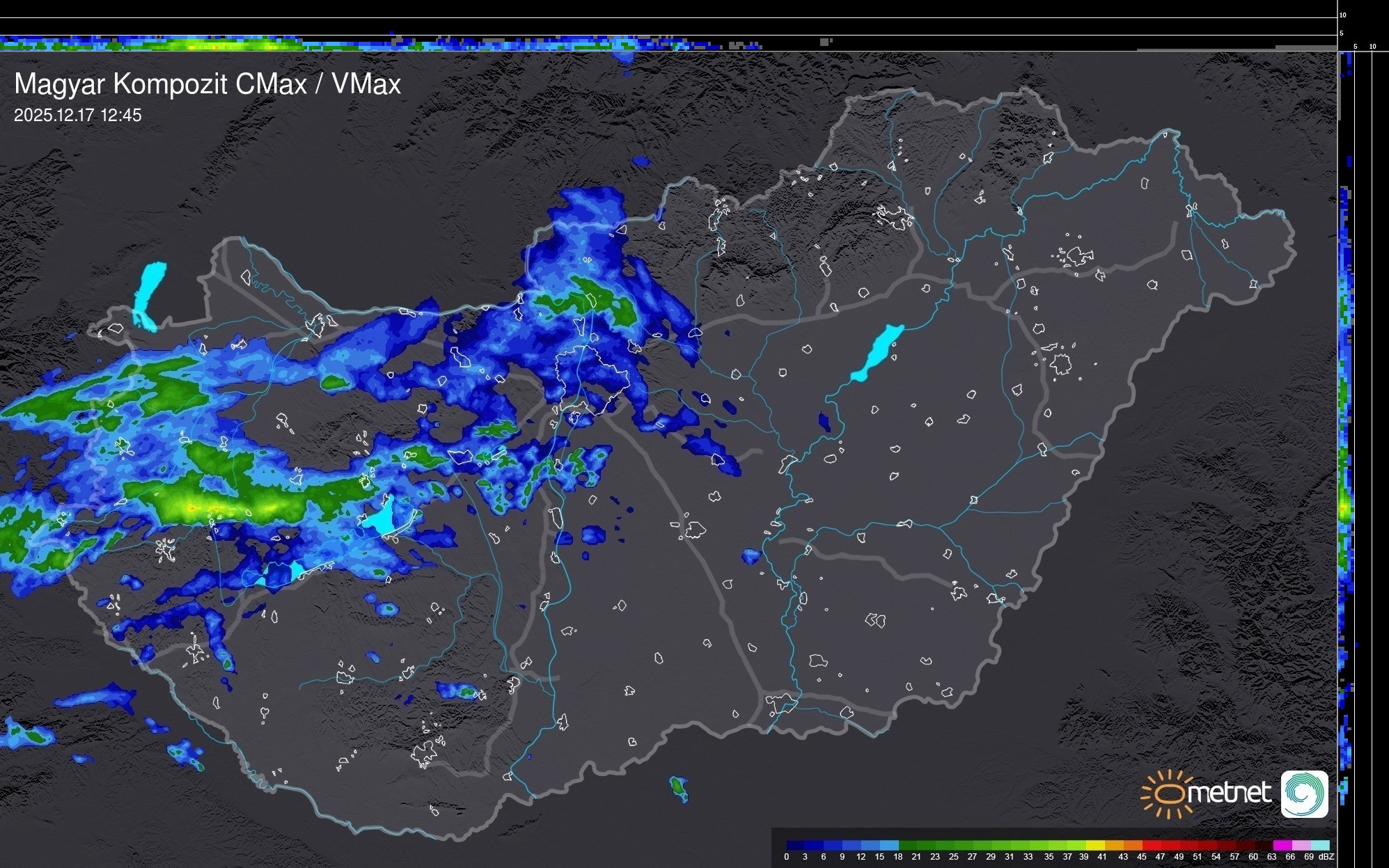Click the white metnet wordmark text

pos(1229,793)
